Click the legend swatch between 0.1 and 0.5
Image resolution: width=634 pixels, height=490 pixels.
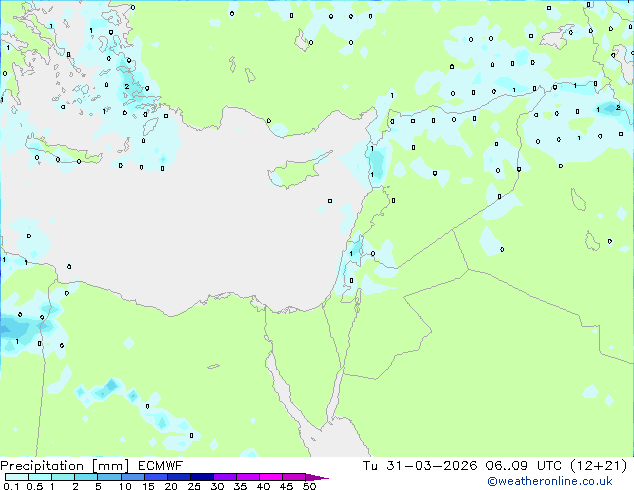click(x=17, y=477)
